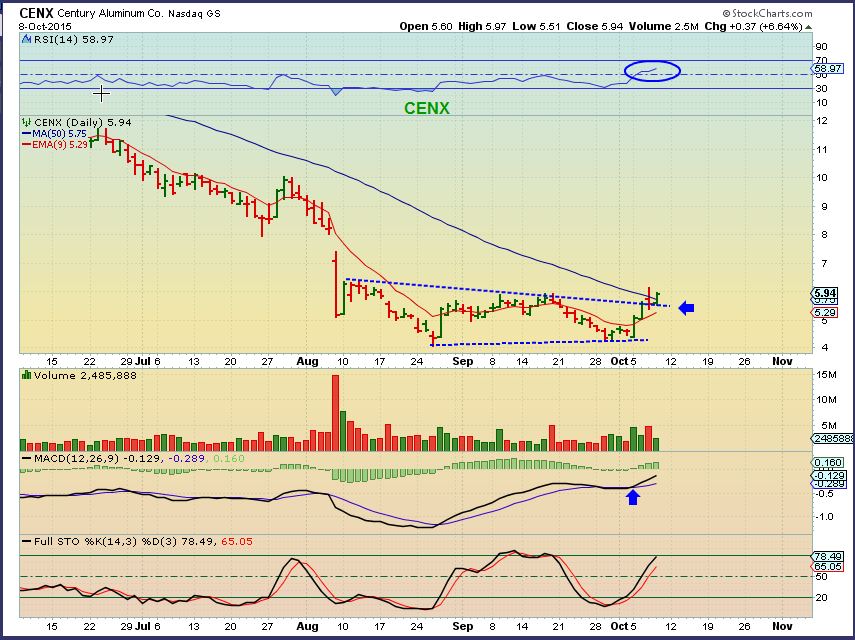Click the small up triangle after the Chg value
This screenshot has width=855, height=640.
(x=808, y=27)
